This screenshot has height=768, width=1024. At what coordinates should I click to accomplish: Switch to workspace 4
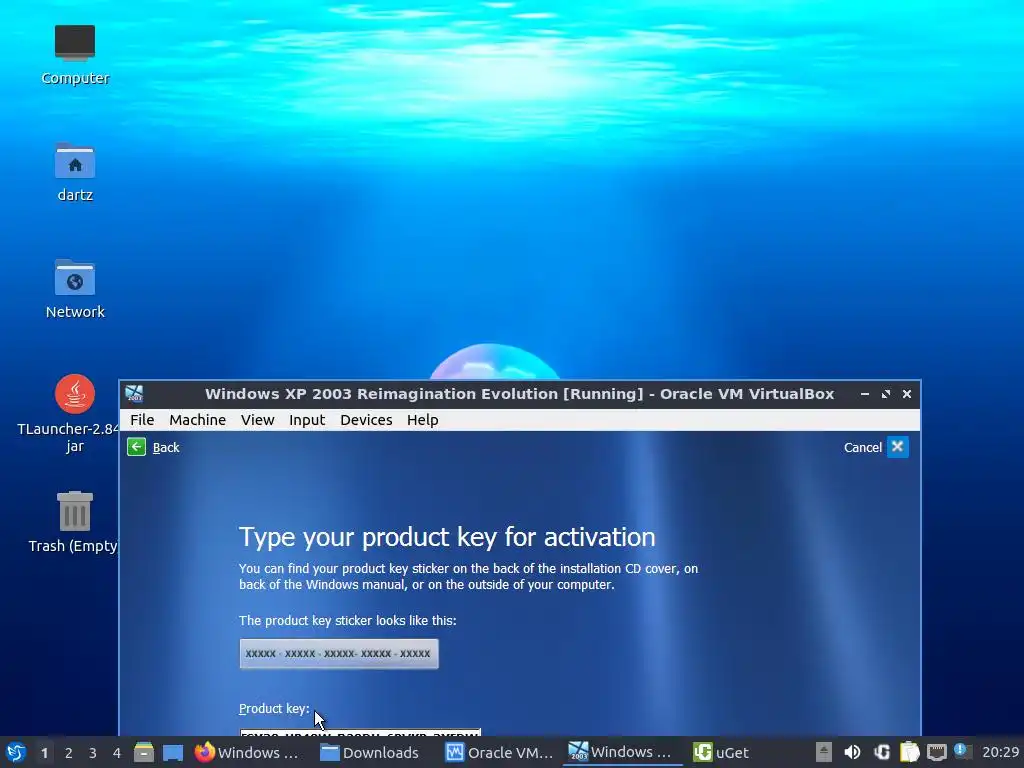(117, 753)
